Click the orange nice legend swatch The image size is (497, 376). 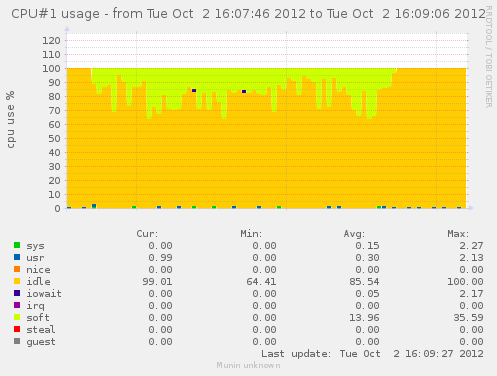click(x=17, y=269)
